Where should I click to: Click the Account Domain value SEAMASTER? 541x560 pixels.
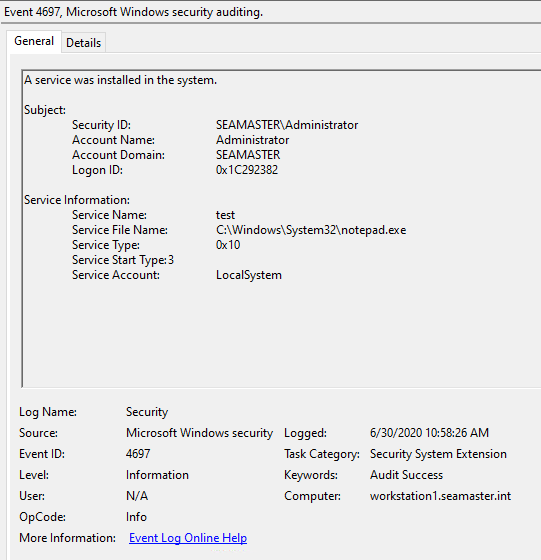pyautogui.click(x=248, y=155)
